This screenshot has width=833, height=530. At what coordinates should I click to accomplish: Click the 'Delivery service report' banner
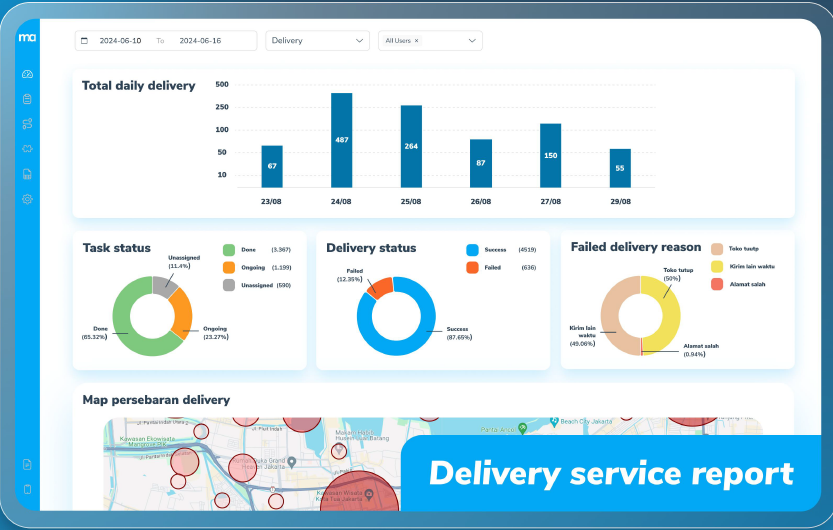[x=611, y=474]
